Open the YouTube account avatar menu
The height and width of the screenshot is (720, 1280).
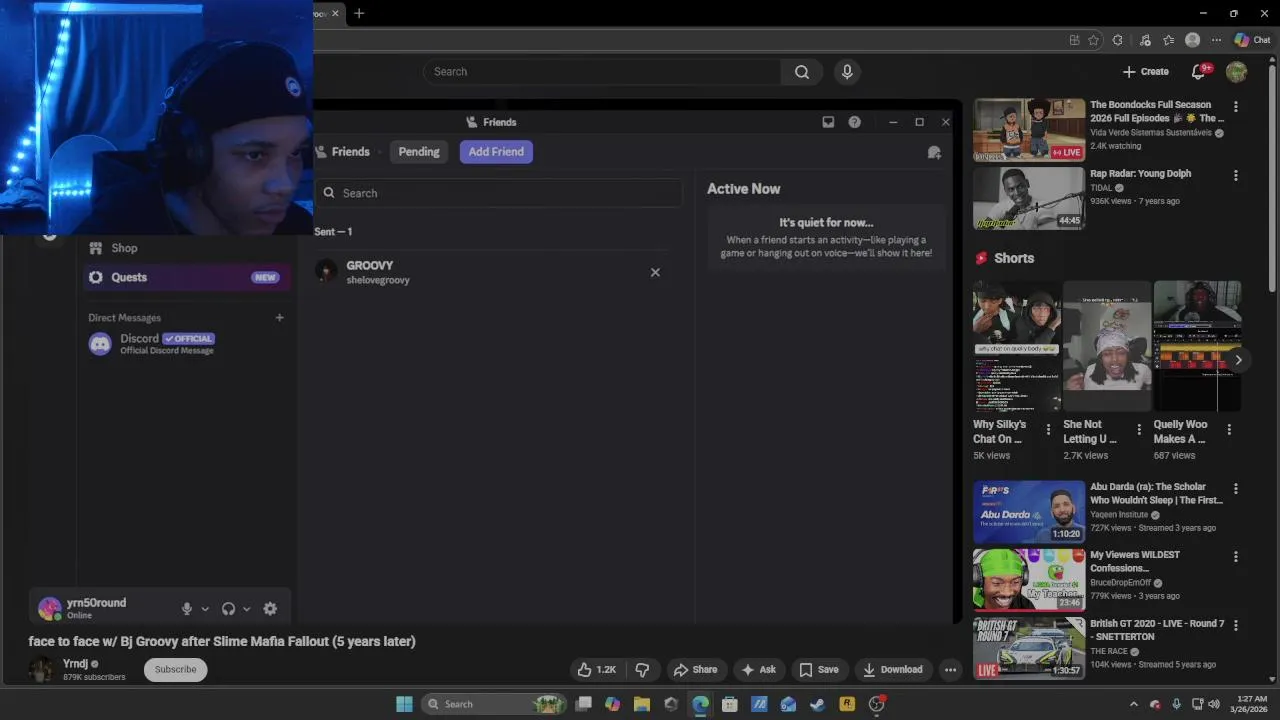[x=1236, y=72]
